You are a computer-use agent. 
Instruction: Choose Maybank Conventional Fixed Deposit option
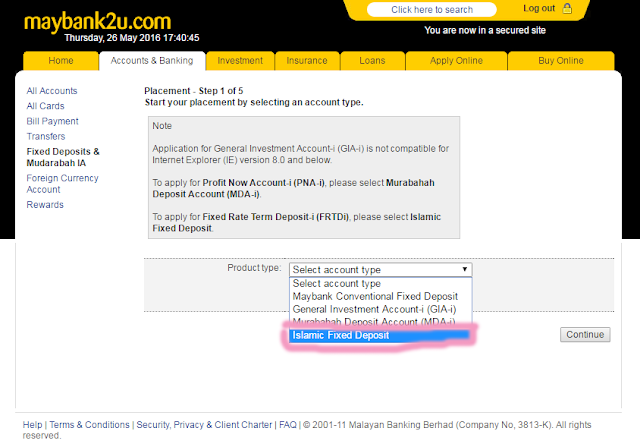[x=380, y=296]
